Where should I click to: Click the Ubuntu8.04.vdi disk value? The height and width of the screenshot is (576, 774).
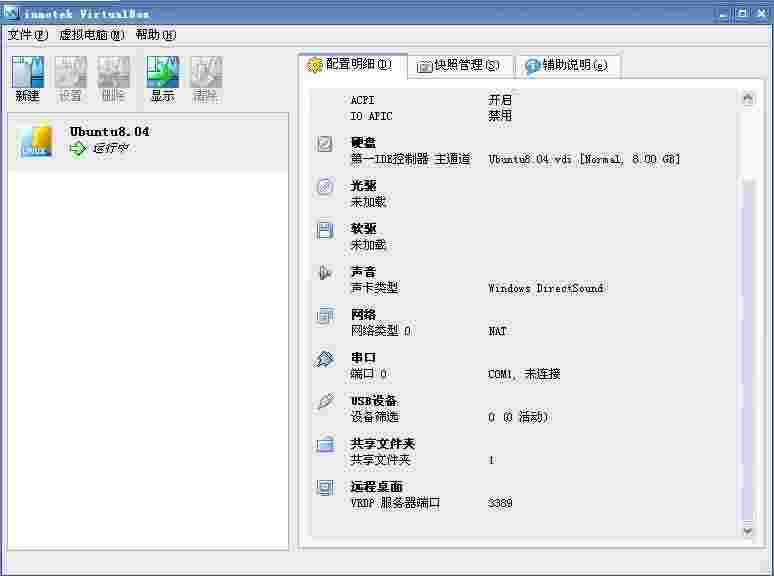[584, 159]
